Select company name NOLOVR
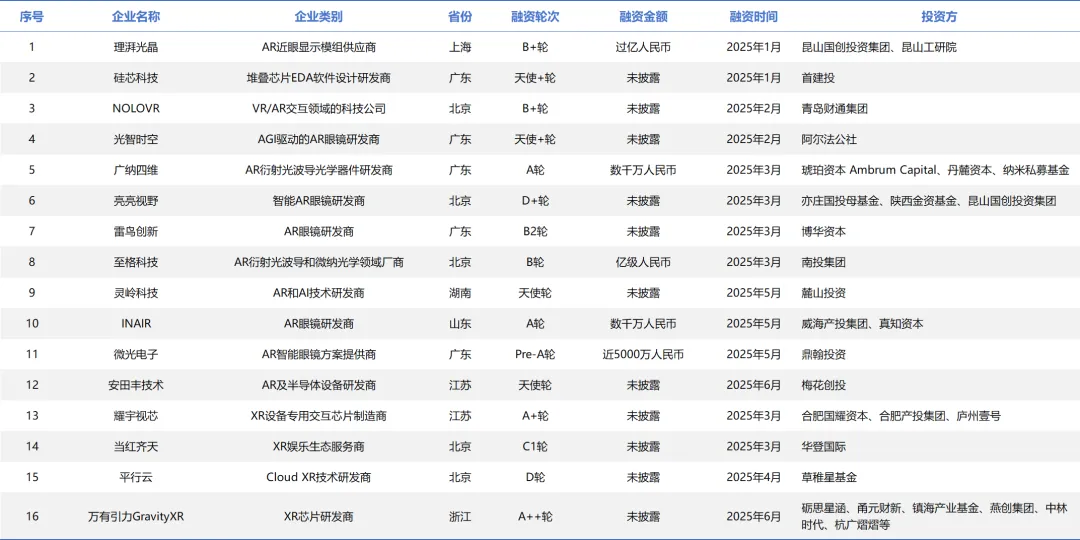Image resolution: width=1080 pixels, height=540 pixels. [x=136, y=109]
